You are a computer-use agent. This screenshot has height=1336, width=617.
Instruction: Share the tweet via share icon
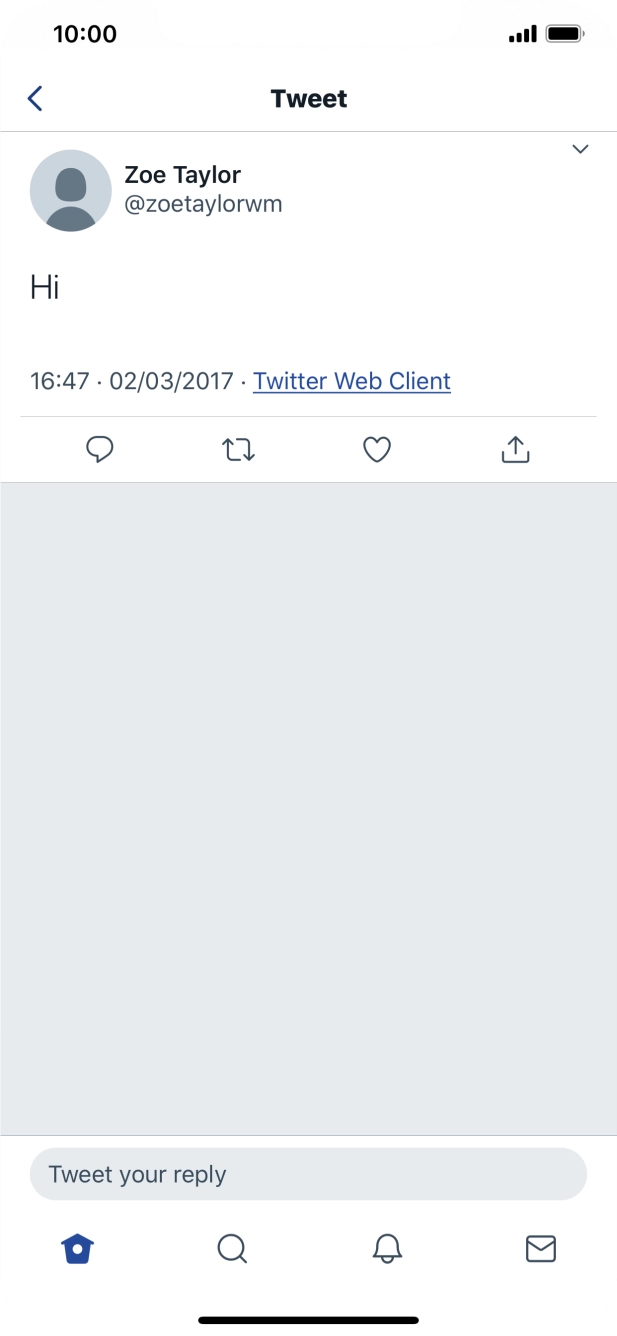coord(514,450)
